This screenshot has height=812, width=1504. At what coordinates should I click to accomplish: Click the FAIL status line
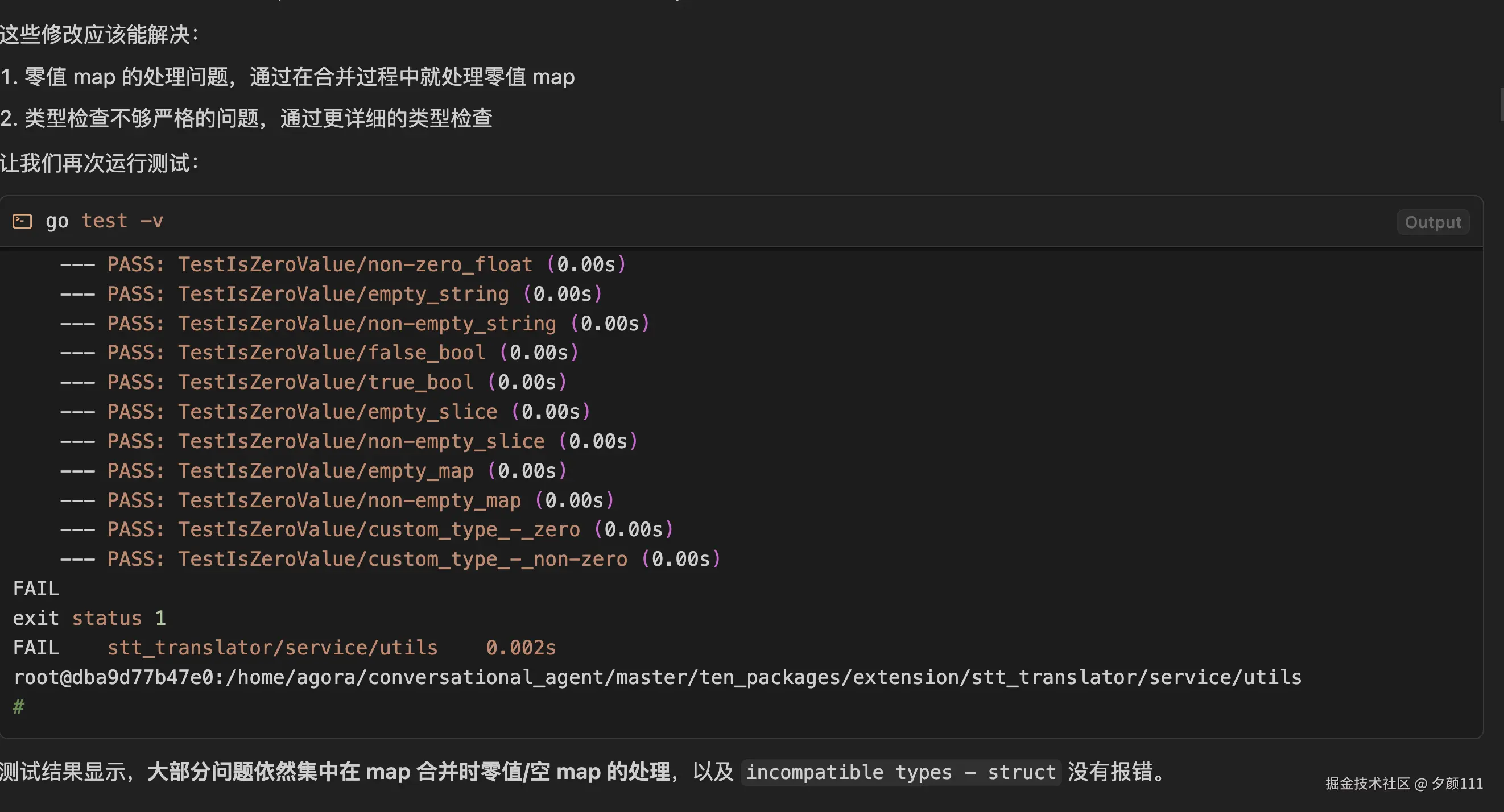point(36,588)
